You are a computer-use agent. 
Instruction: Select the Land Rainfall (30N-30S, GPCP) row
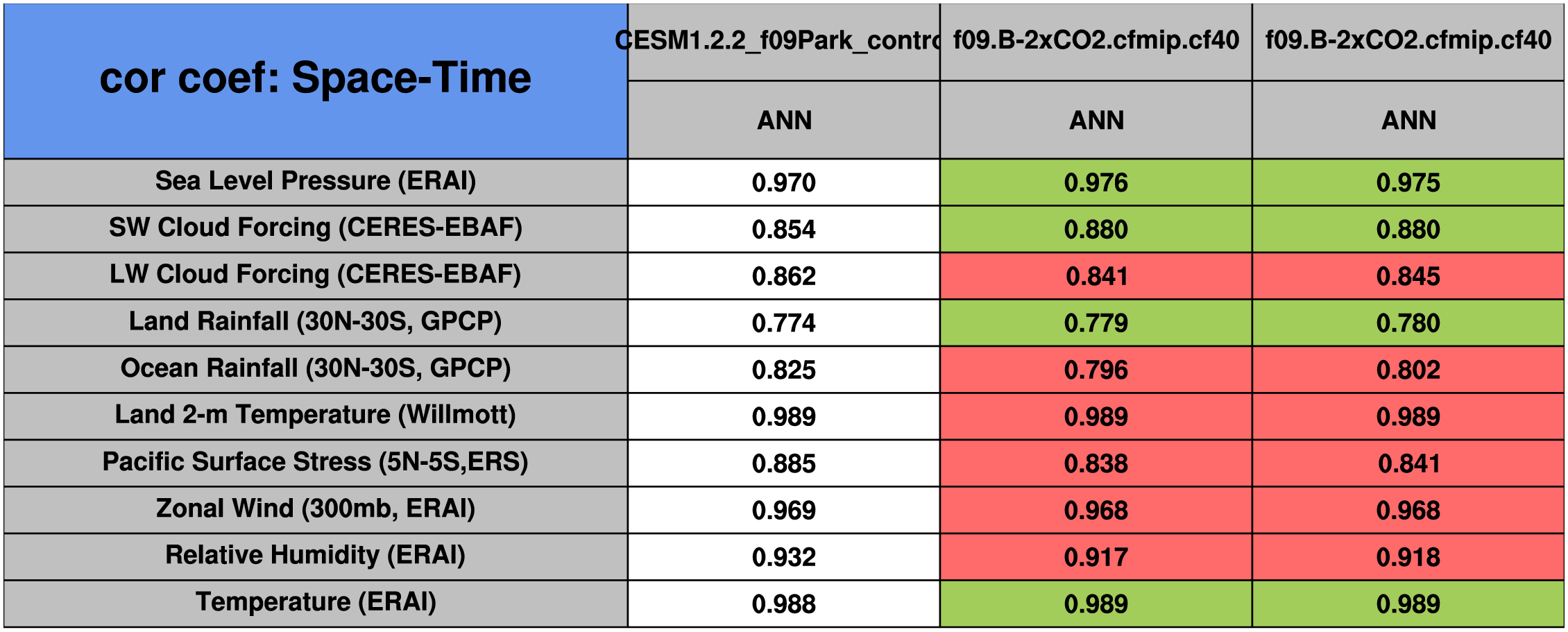315,322
